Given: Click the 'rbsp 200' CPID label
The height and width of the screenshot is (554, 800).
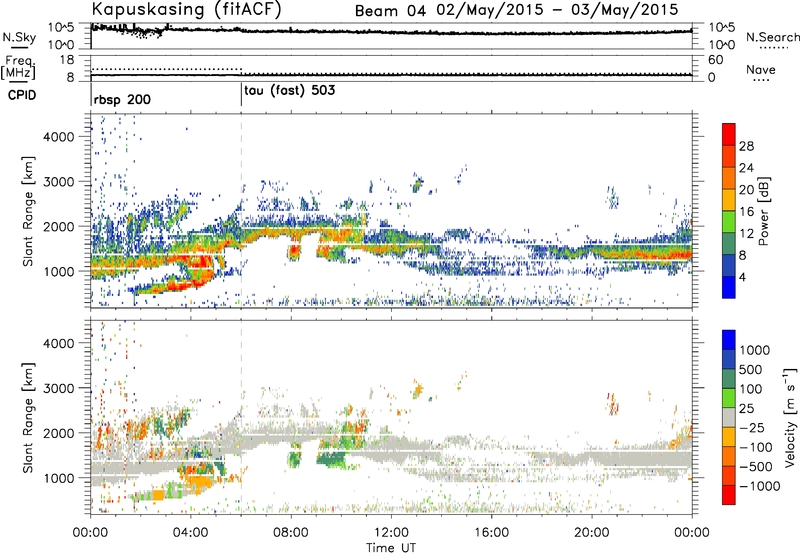Looking at the screenshot, I should (x=122, y=99).
